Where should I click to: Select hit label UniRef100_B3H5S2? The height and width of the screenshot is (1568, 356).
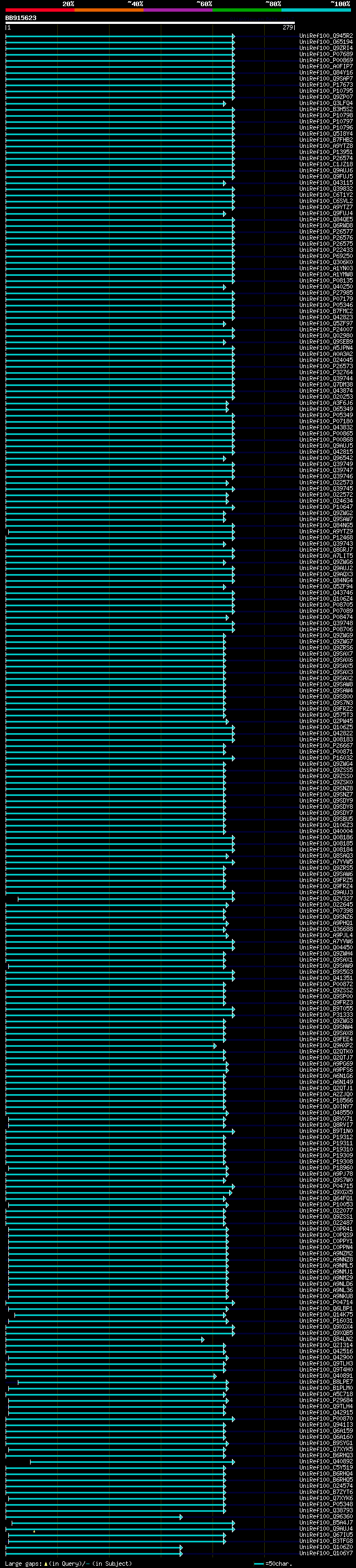pyautogui.click(x=326, y=110)
